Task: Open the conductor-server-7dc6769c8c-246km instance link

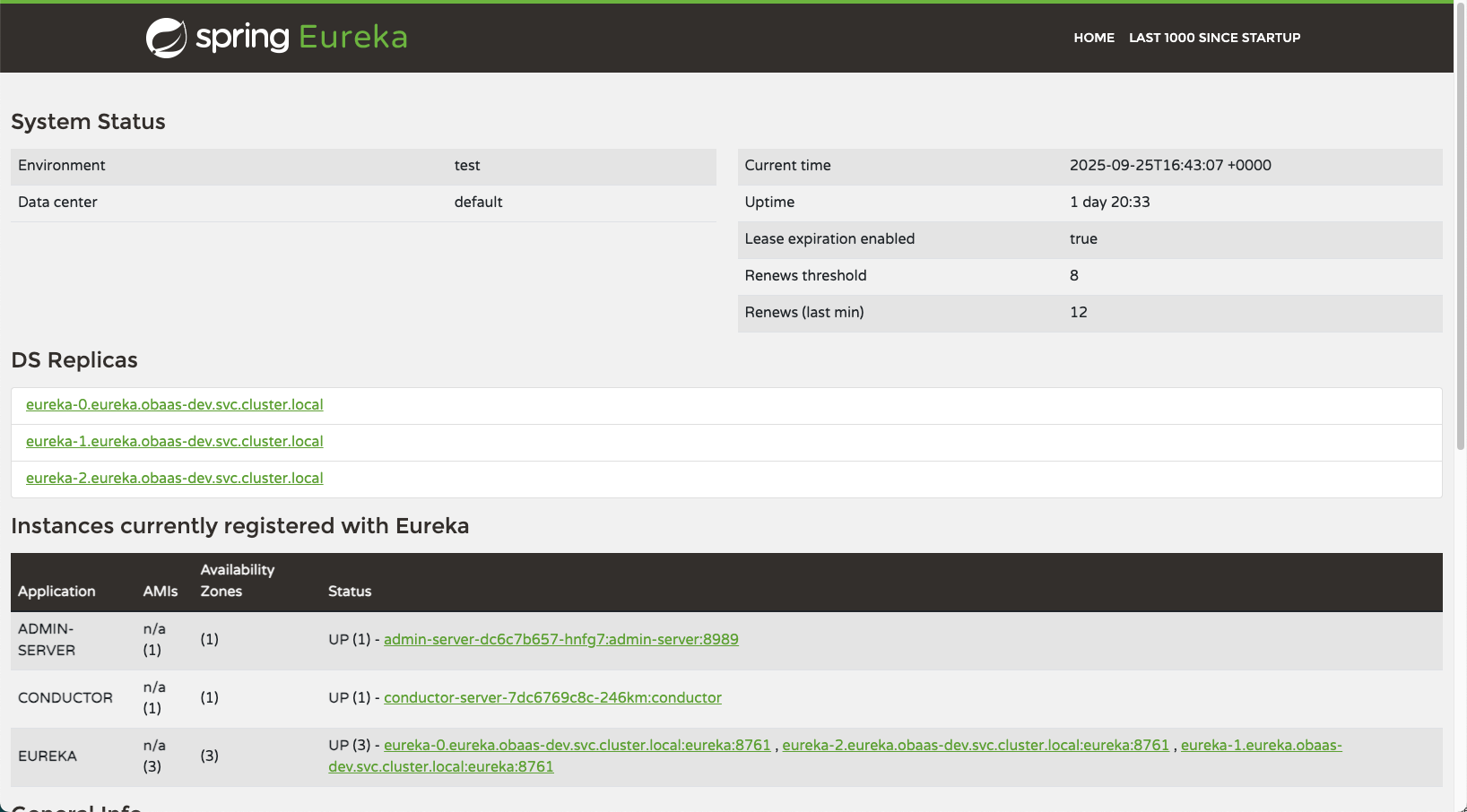Action: point(552,697)
